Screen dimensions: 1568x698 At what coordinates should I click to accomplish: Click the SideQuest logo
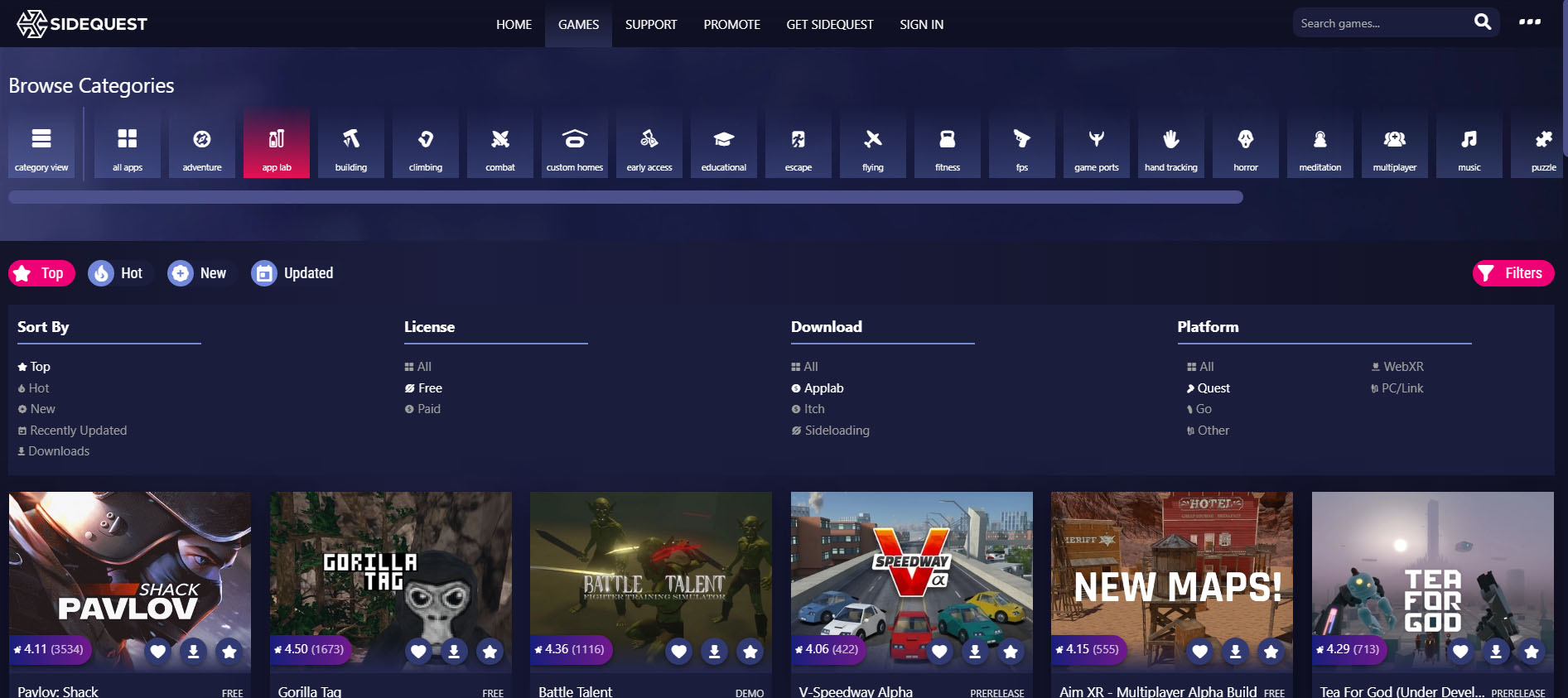coord(82,24)
